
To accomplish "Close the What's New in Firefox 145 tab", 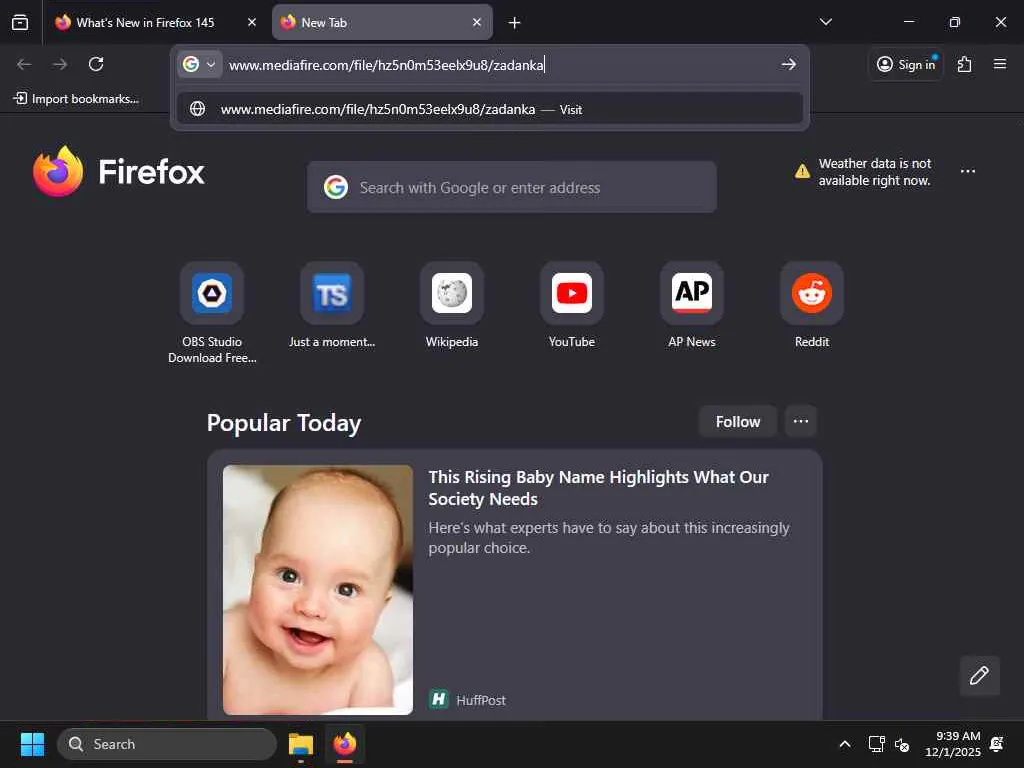I will (x=251, y=22).
